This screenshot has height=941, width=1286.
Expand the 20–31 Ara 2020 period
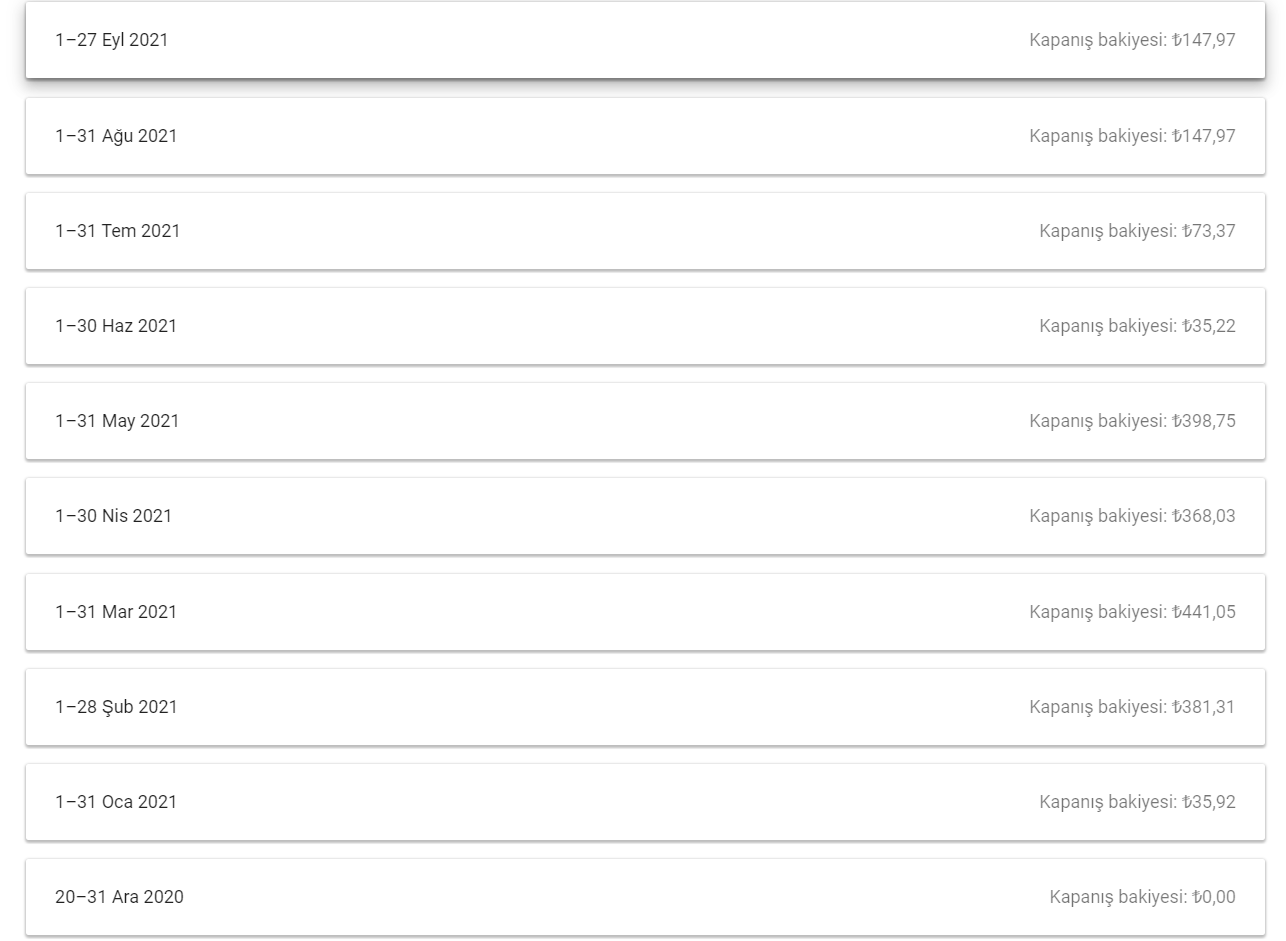pyautogui.click(x=645, y=897)
